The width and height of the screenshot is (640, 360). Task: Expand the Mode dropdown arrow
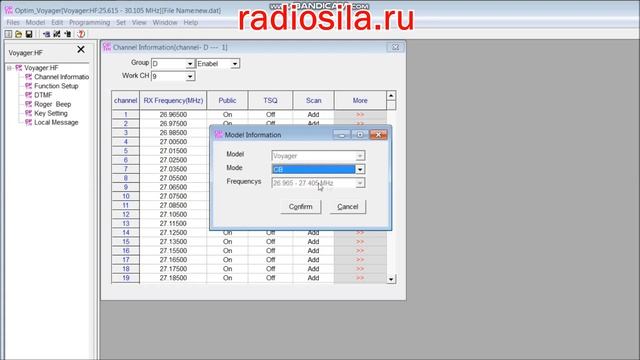[x=360, y=169]
